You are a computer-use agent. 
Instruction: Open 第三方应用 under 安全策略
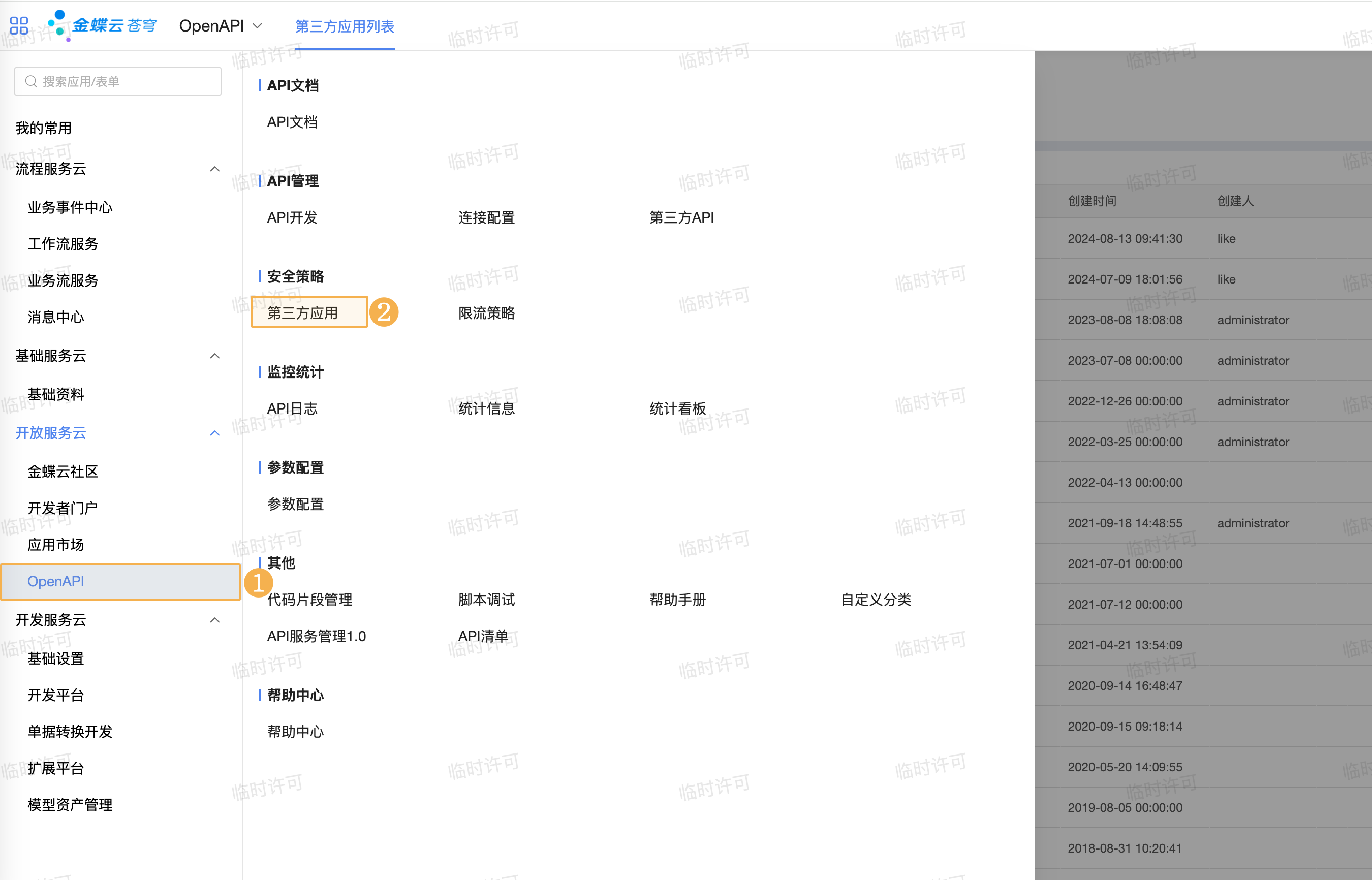(303, 313)
